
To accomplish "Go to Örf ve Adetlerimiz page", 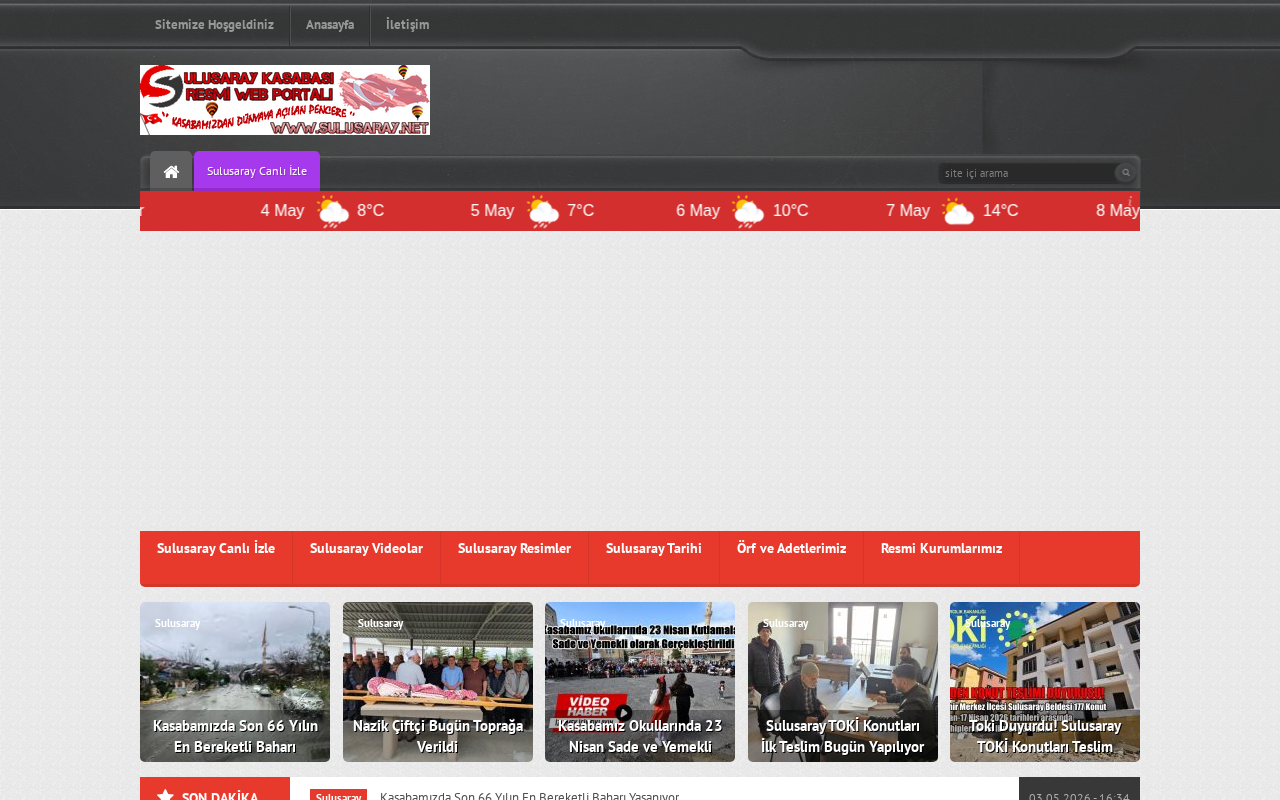I will 791,549.
